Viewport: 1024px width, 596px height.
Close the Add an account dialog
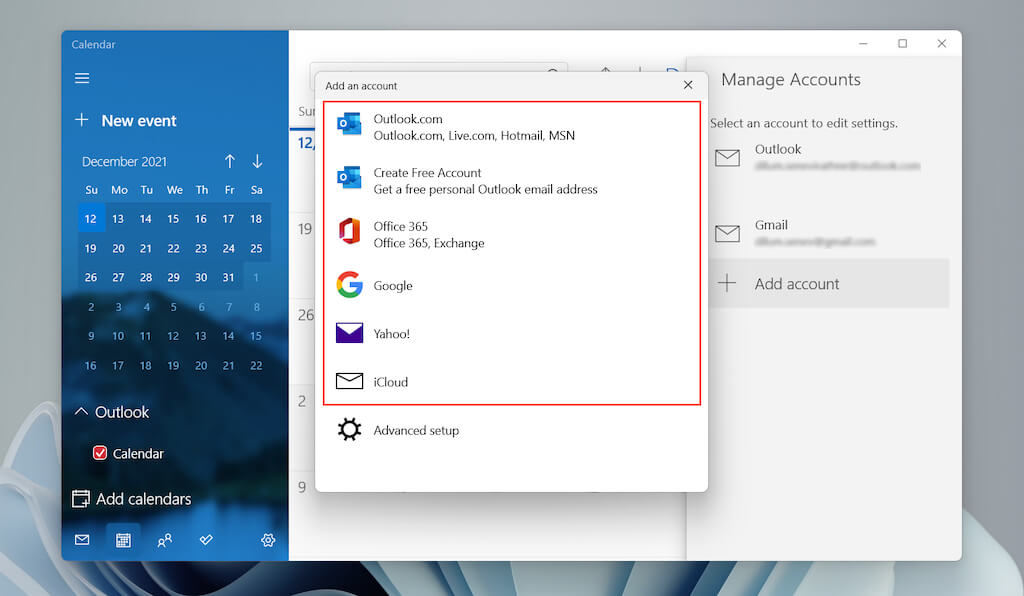pyautogui.click(x=688, y=85)
